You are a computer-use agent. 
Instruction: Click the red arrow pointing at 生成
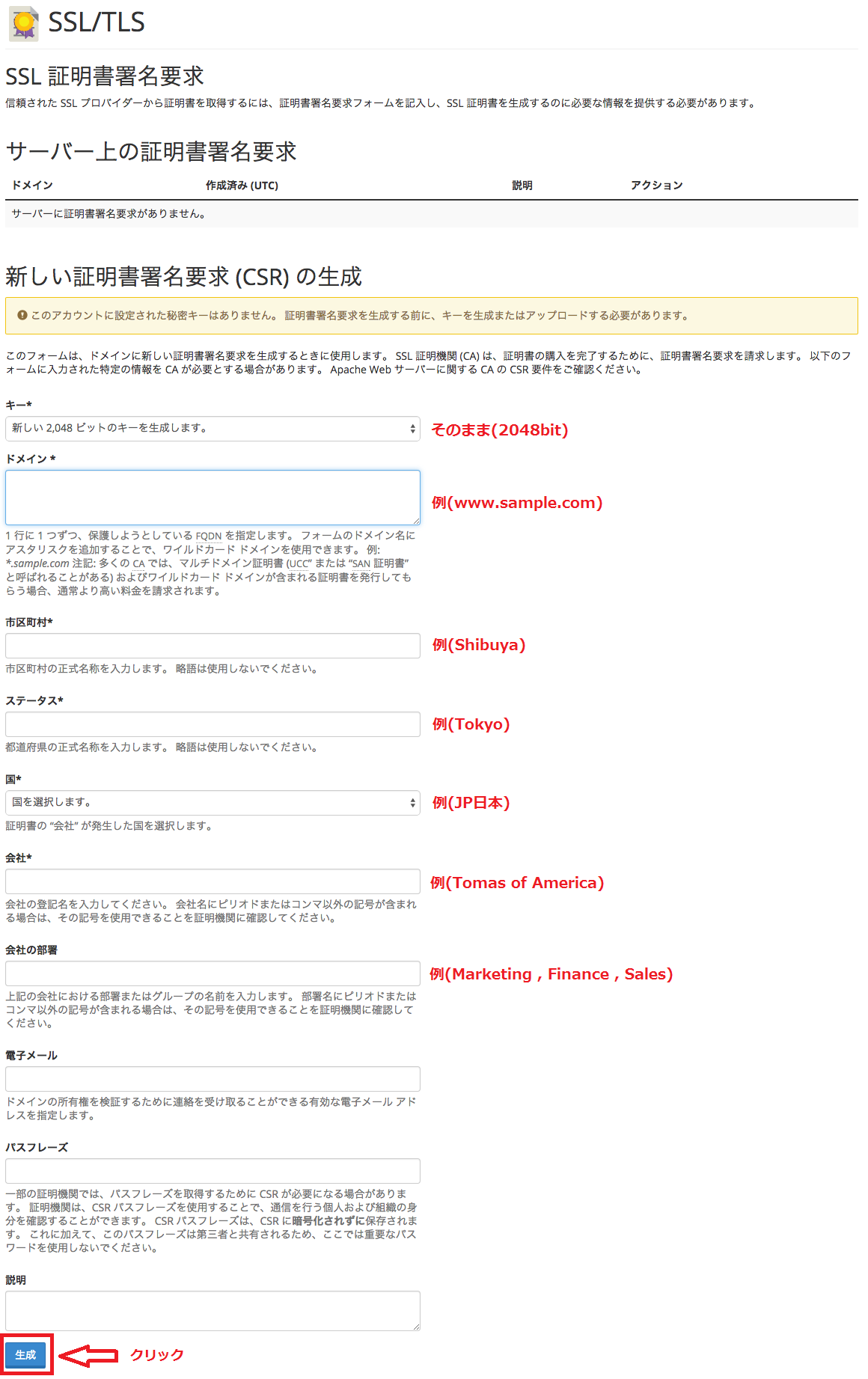[x=88, y=1355]
